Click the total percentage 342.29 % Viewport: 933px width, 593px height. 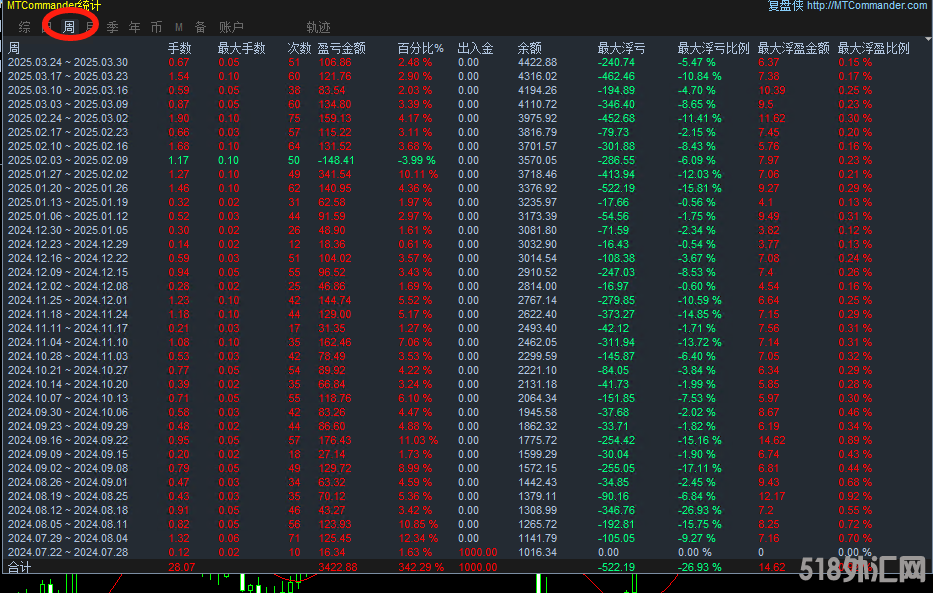tap(421, 567)
